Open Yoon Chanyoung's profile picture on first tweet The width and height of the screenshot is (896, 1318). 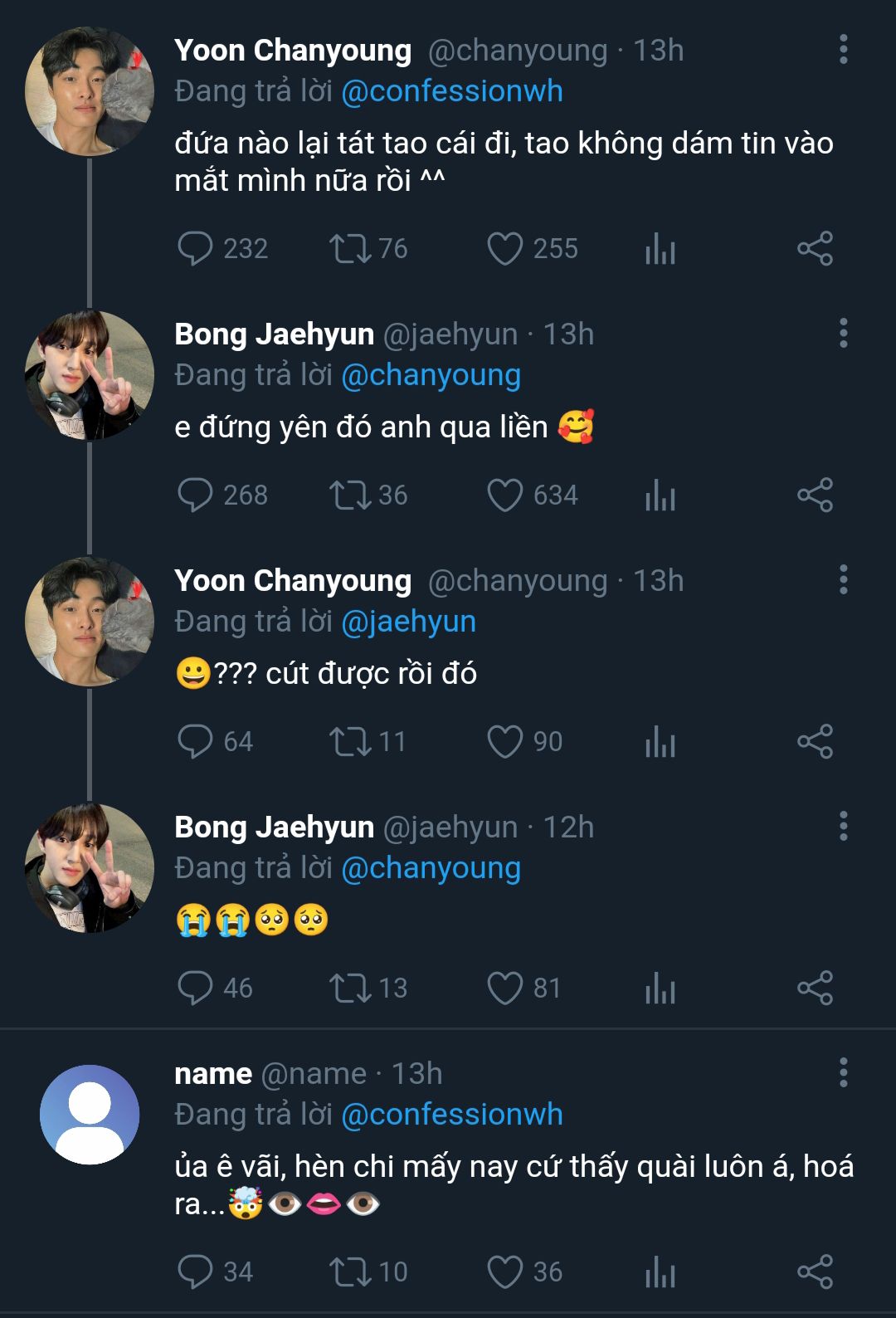pyautogui.click(x=90, y=91)
